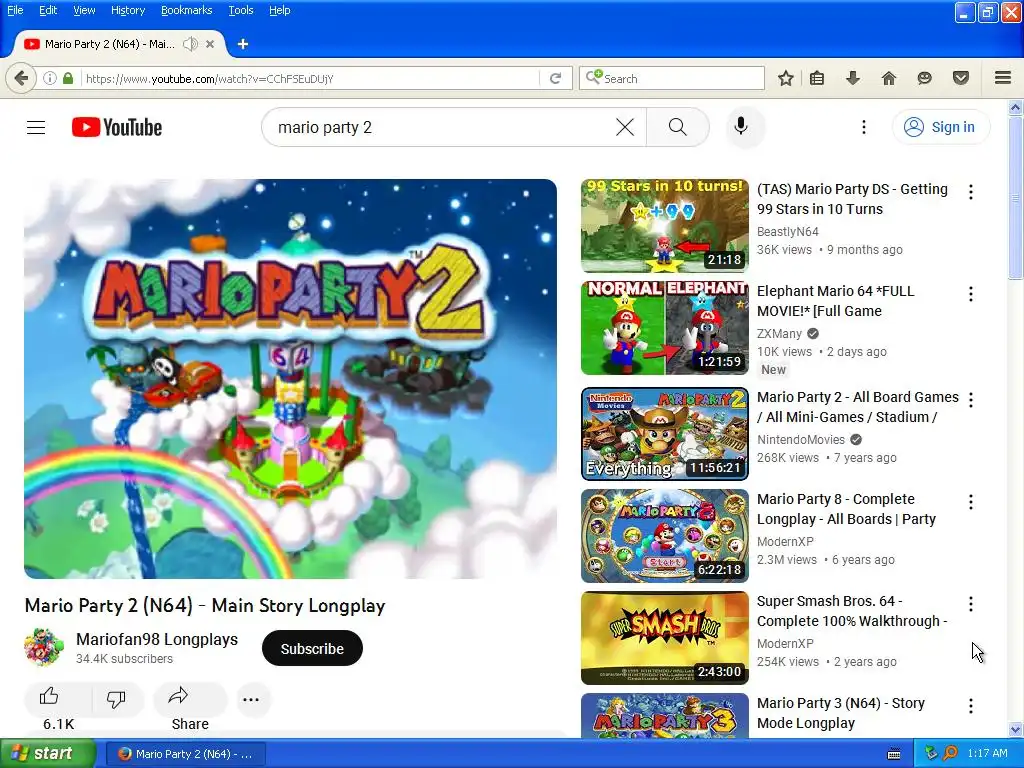Open the Edit menu

coord(48,10)
